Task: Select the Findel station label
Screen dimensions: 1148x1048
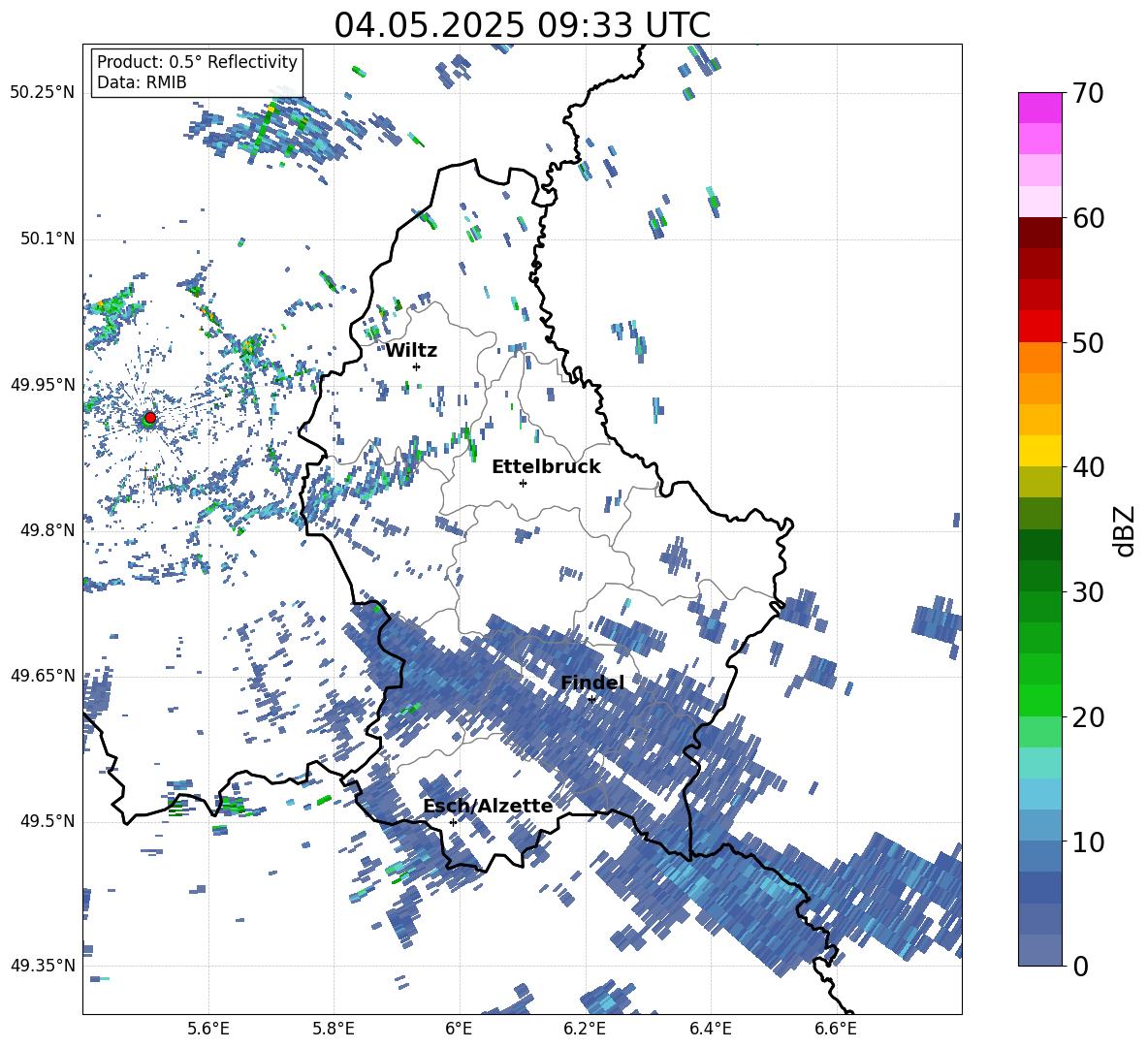Action: (592, 683)
